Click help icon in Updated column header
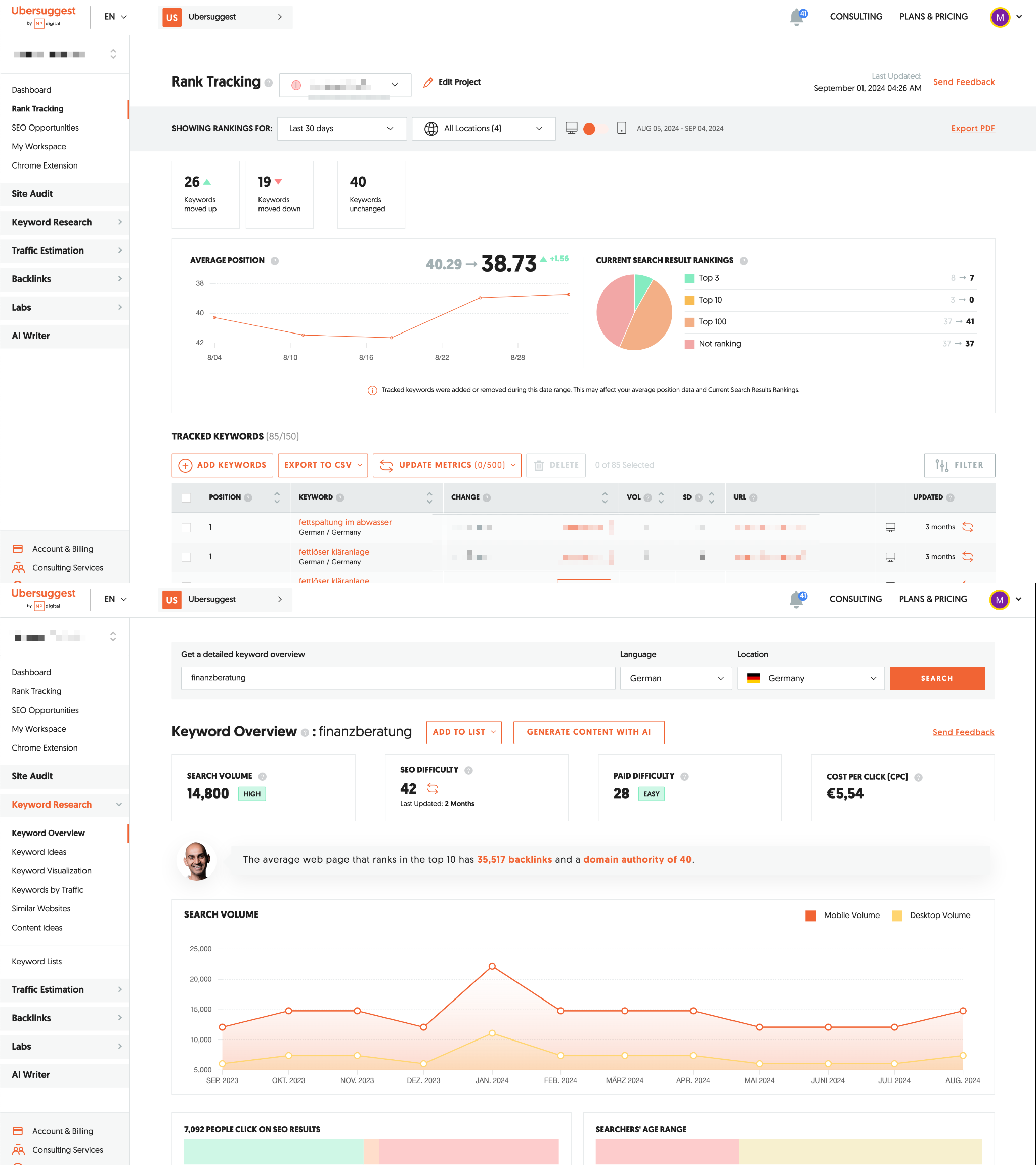 pyautogui.click(x=950, y=497)
